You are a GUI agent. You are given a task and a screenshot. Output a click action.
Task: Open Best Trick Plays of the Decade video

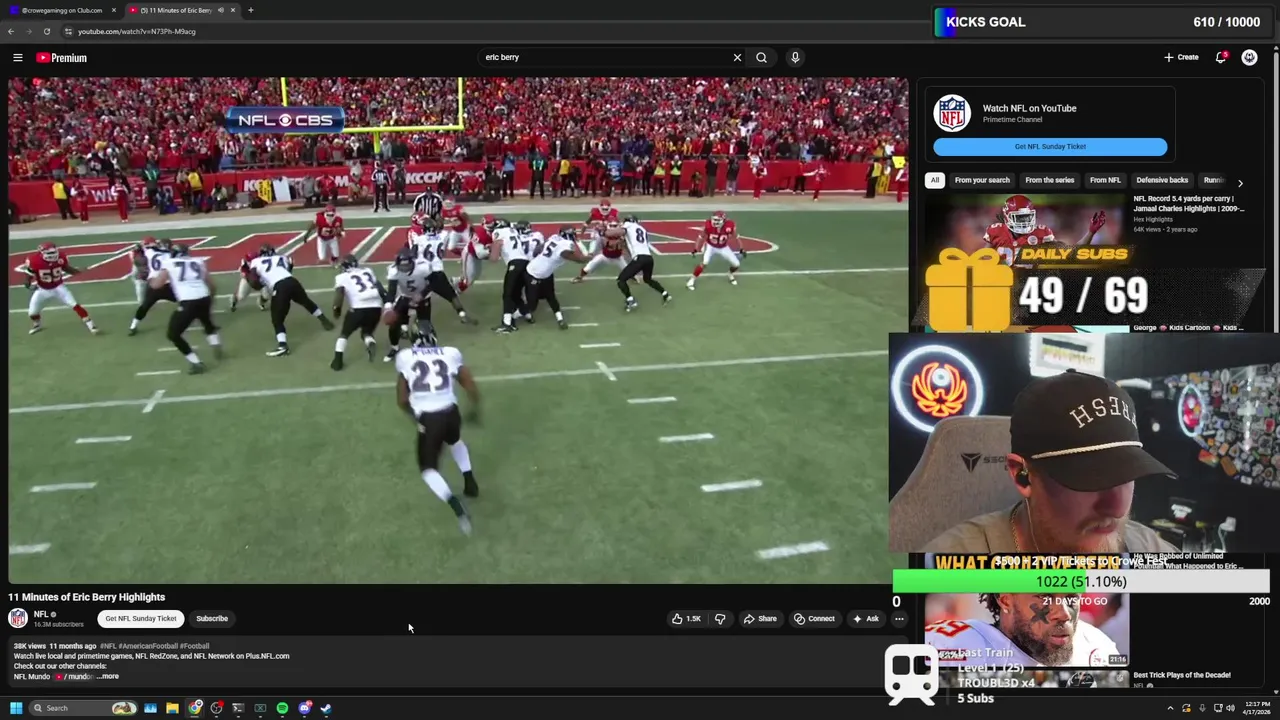click(1182, 675)
